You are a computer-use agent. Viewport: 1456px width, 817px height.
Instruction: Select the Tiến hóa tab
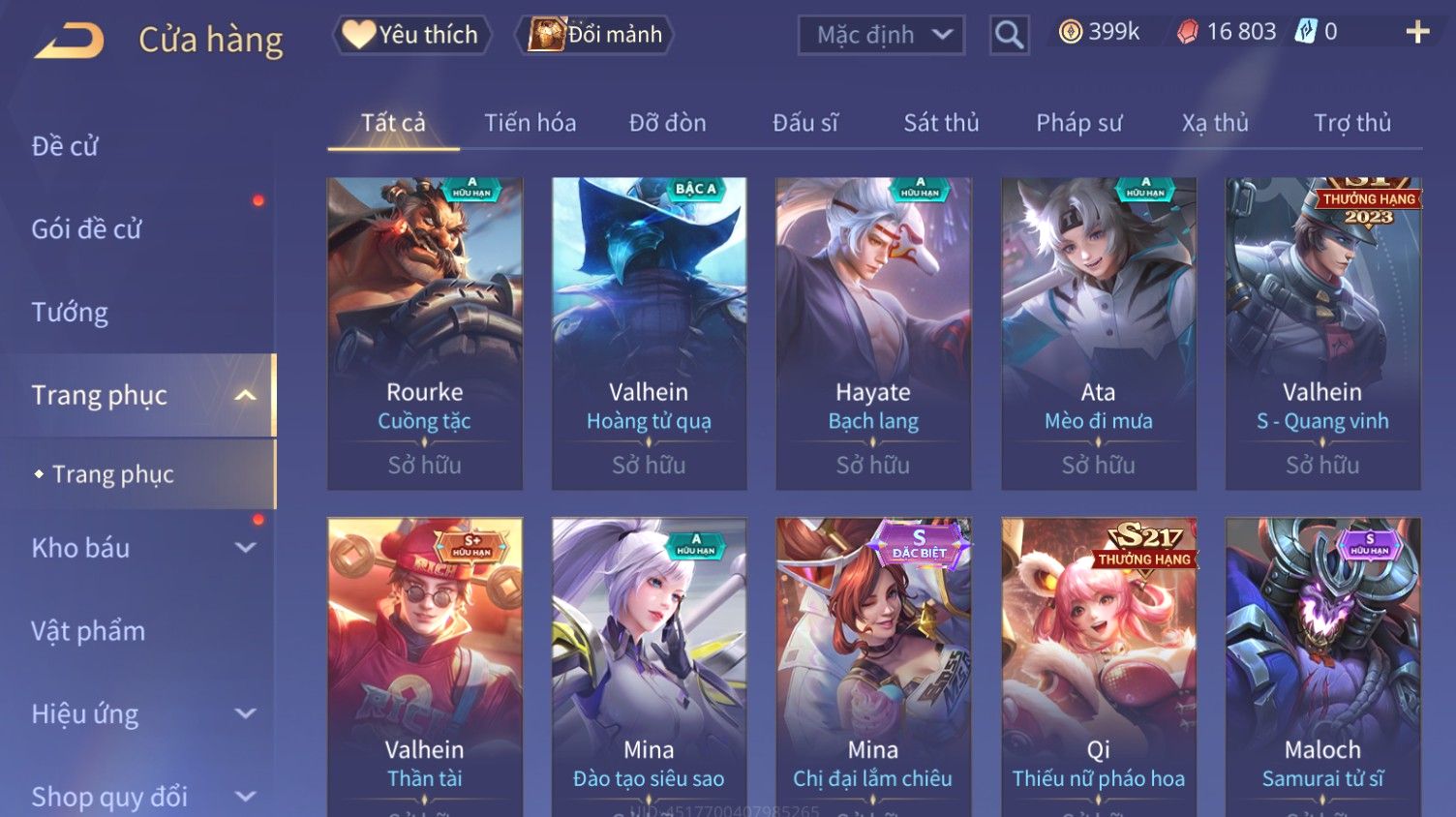530,123
